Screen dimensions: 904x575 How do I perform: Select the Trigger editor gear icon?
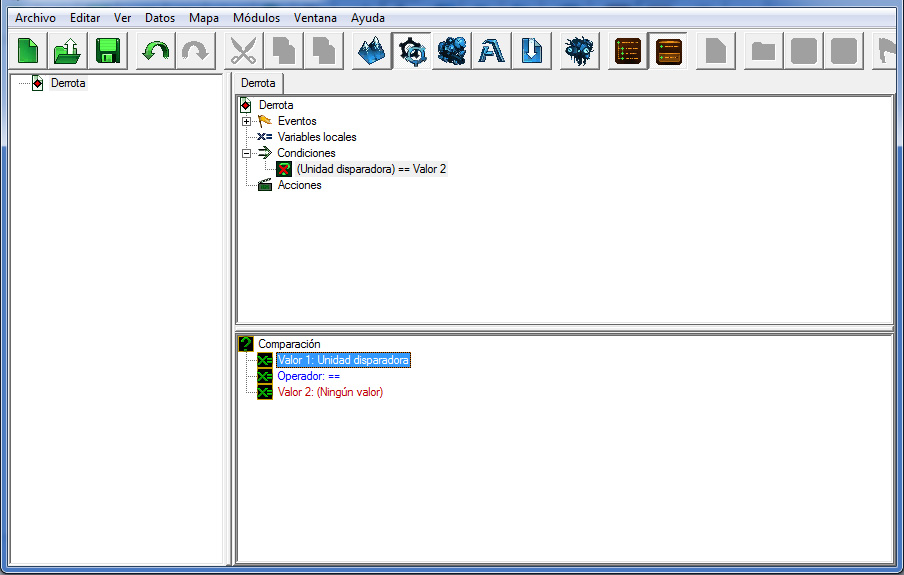tap(412, 51)
